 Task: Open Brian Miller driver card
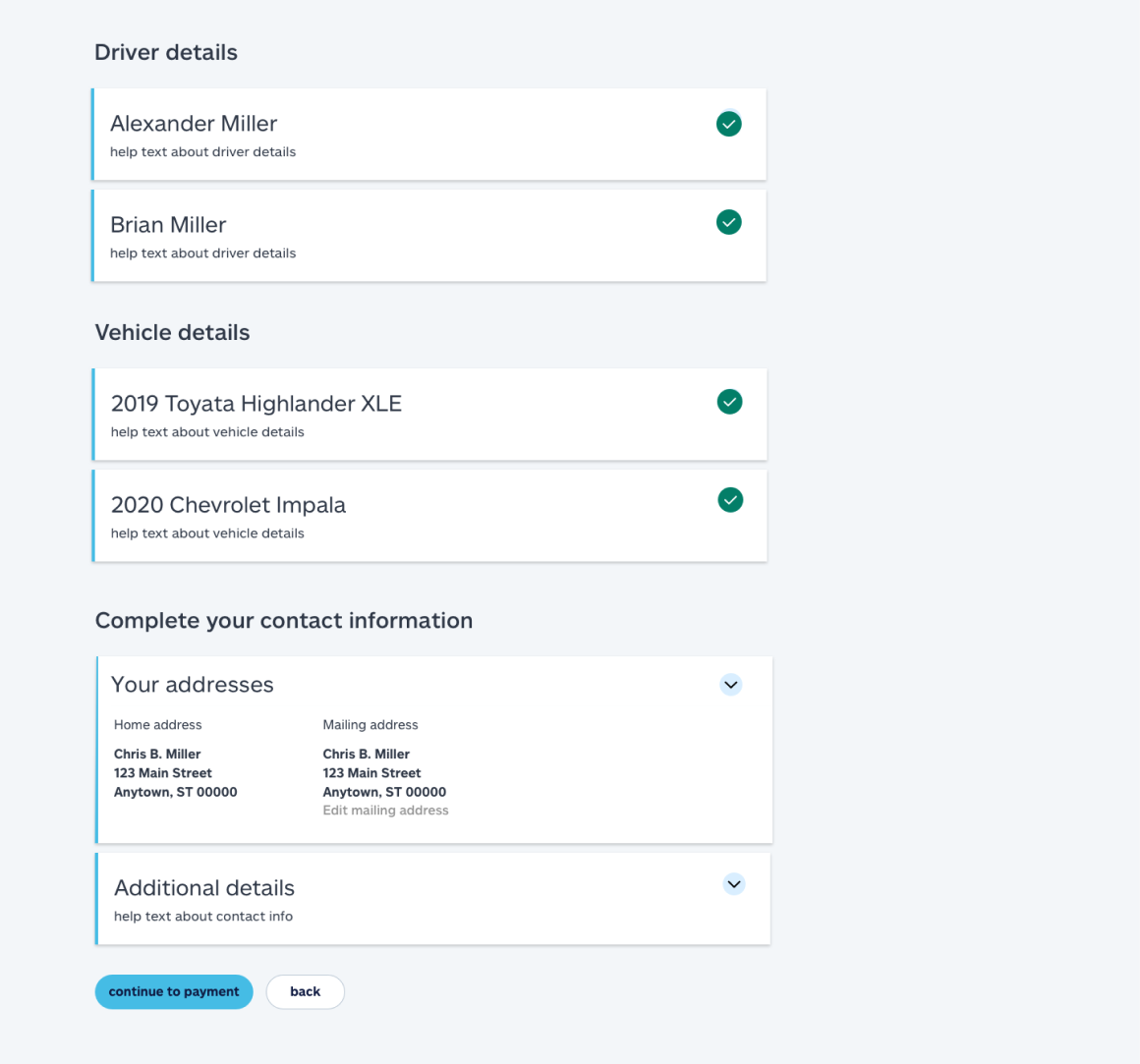click(428, 236)
